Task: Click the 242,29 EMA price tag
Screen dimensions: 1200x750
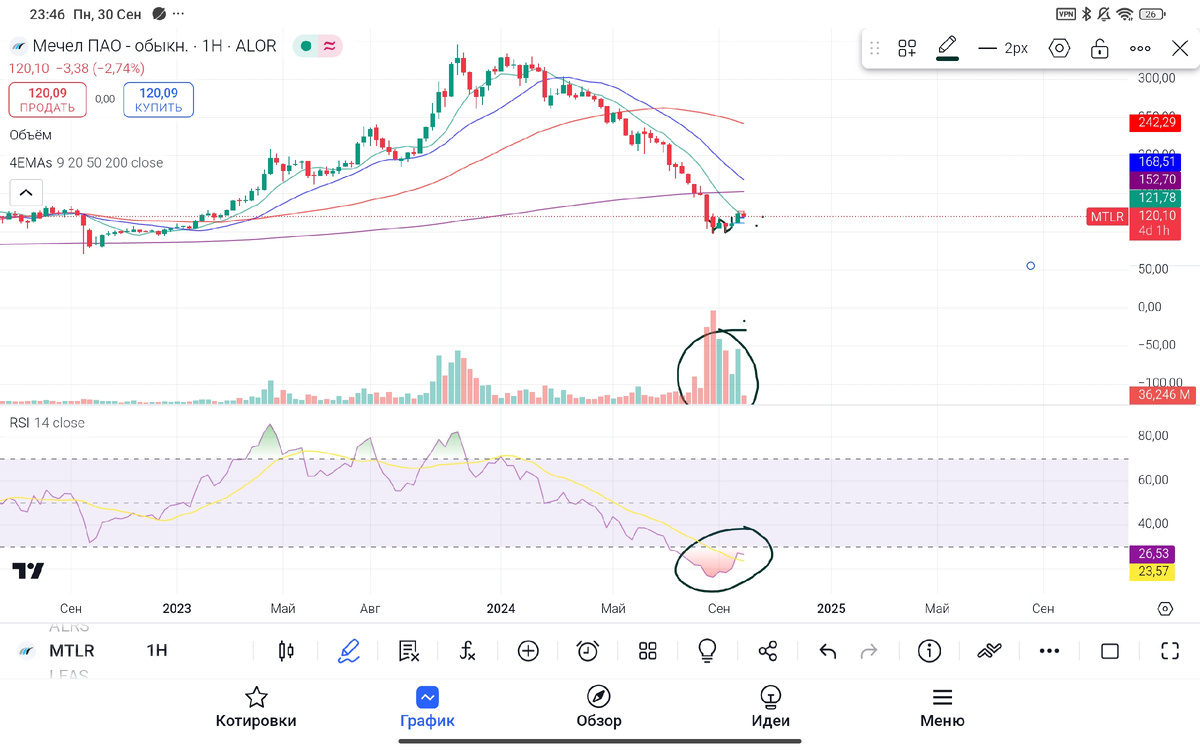Action: pyautogui.click(x=1155, y=123)
